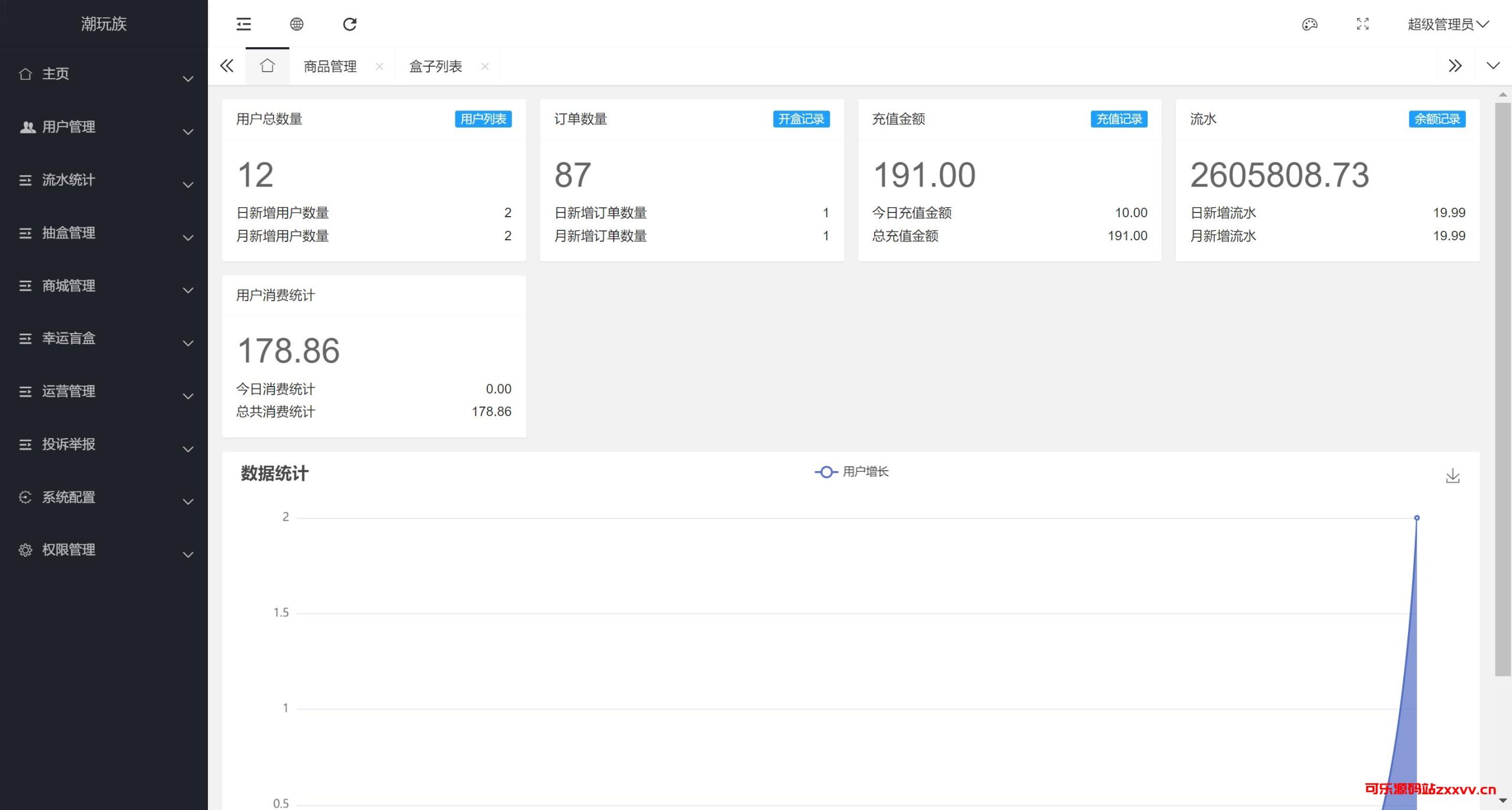Click the 今日充值金额 label

pos(912,213)
